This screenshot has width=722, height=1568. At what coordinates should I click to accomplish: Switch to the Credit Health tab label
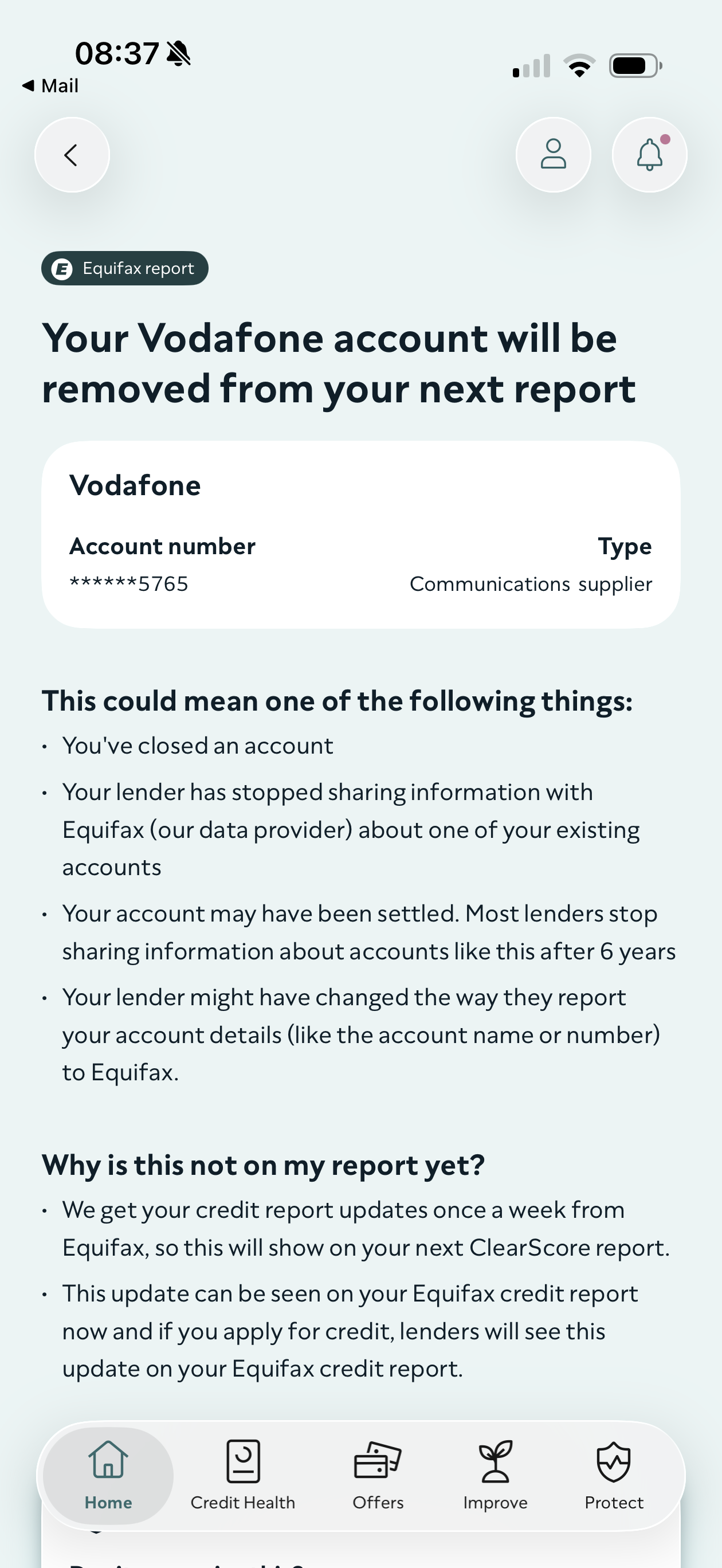[x=243, y=1502]
